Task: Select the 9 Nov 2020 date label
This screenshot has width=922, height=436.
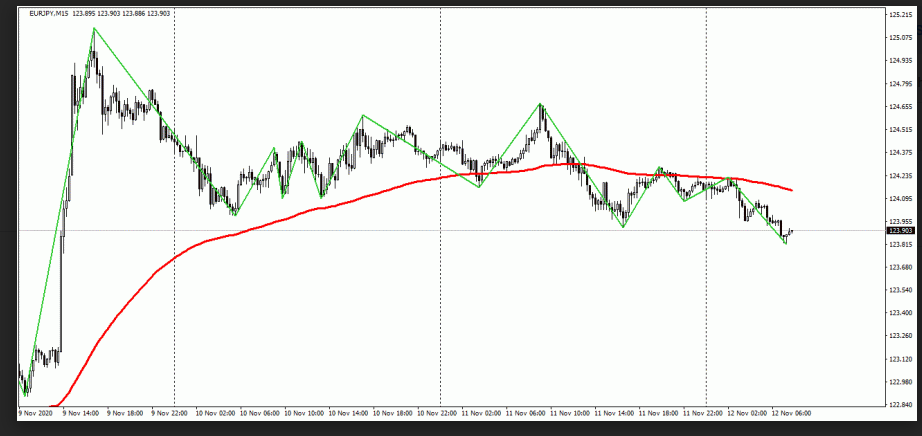Action: (37, 412)
